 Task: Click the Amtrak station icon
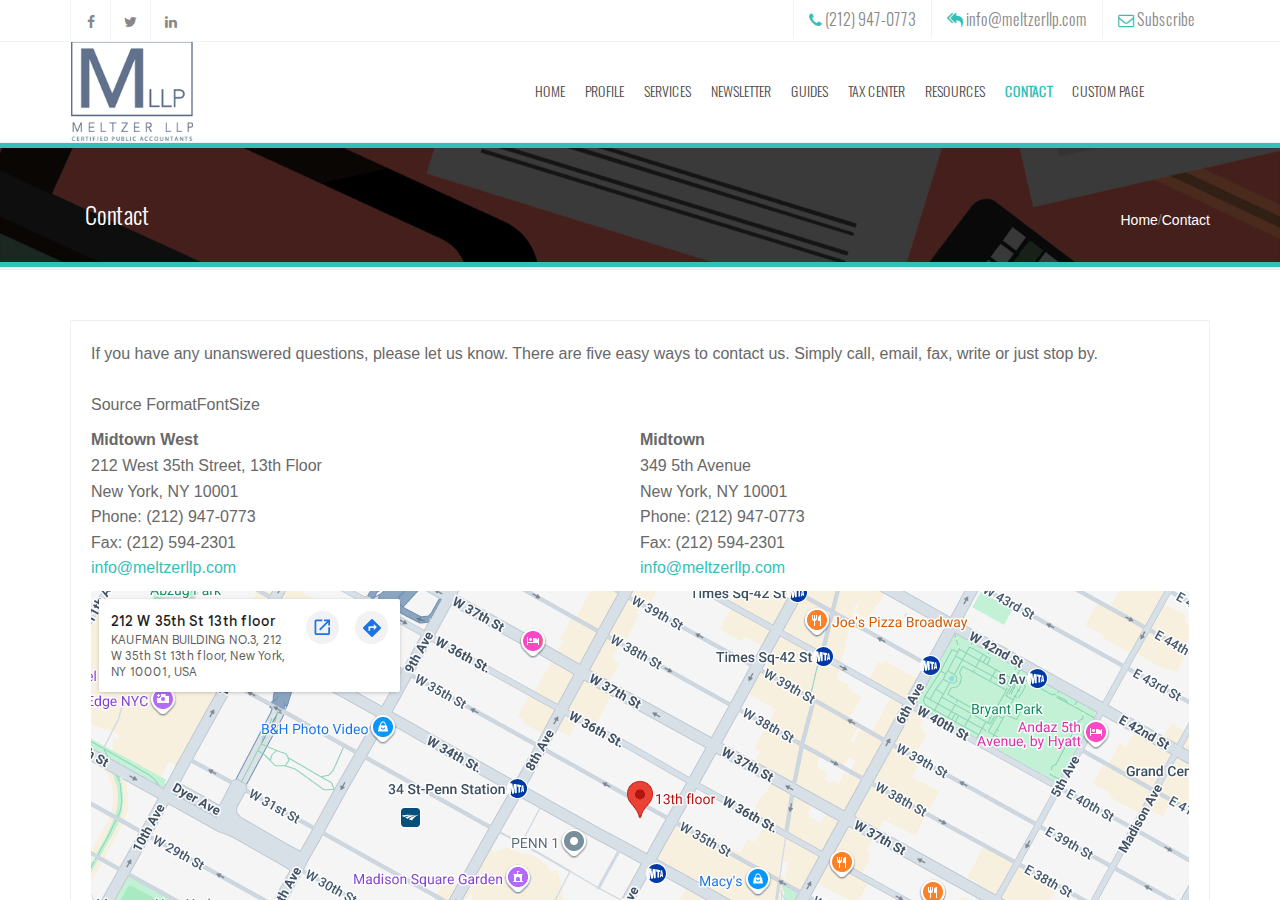pyautogui.click(x=410, y=818)
